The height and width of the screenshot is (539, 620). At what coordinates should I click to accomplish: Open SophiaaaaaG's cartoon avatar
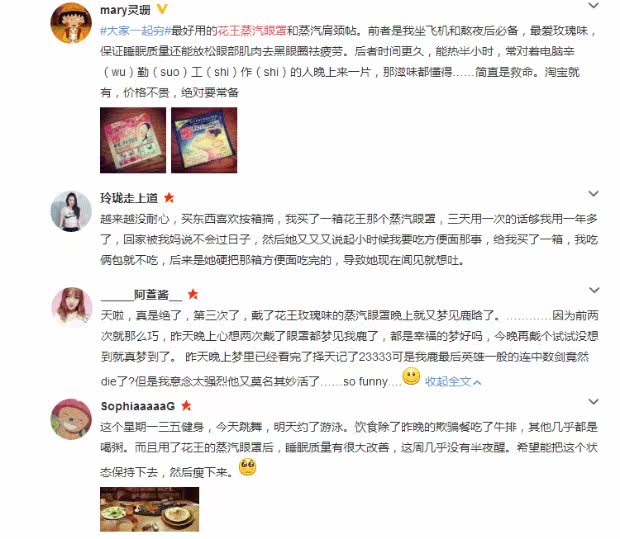(x=71, y=419)
